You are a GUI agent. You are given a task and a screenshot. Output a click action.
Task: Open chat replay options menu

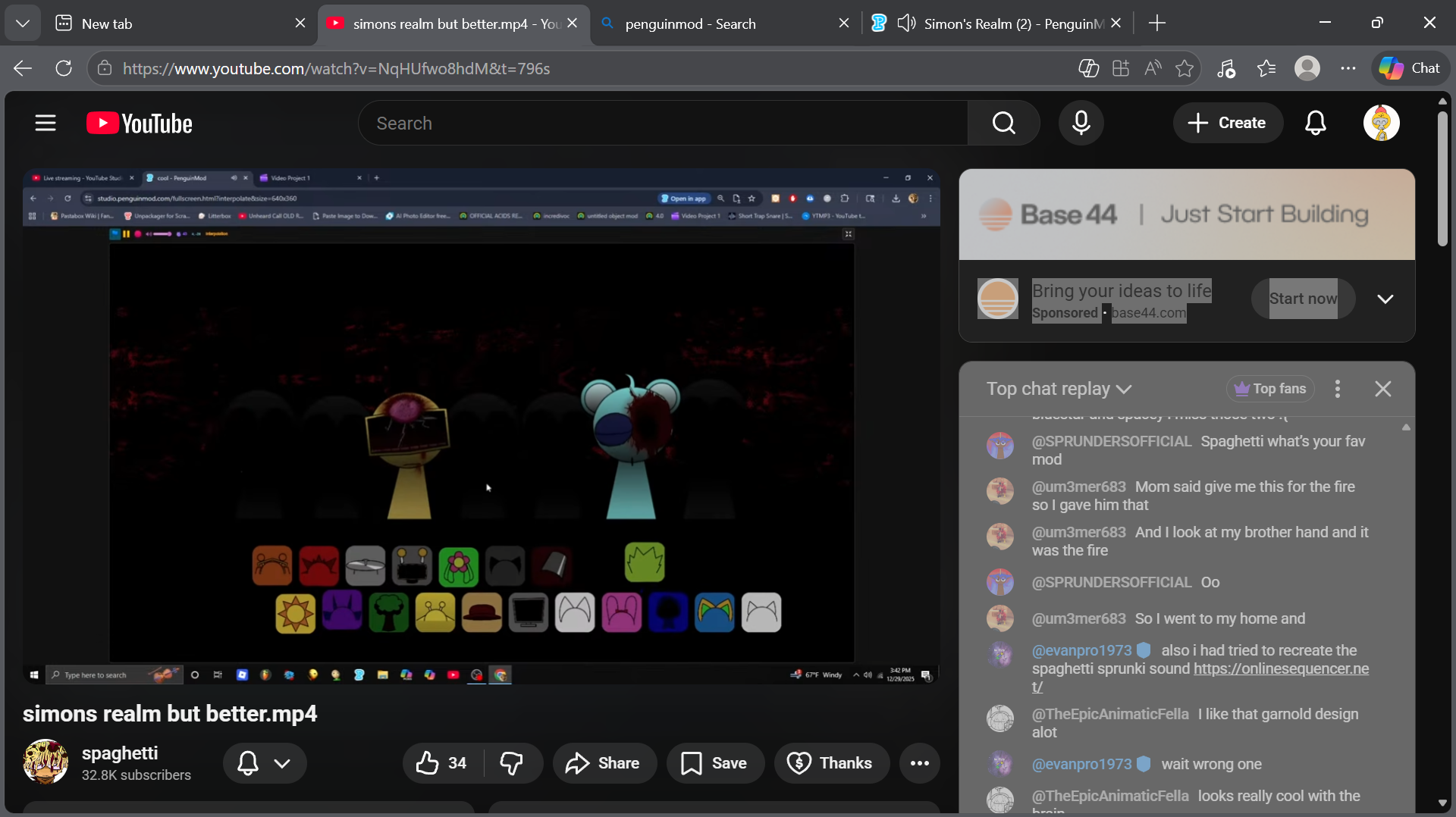coord(1338,389)
